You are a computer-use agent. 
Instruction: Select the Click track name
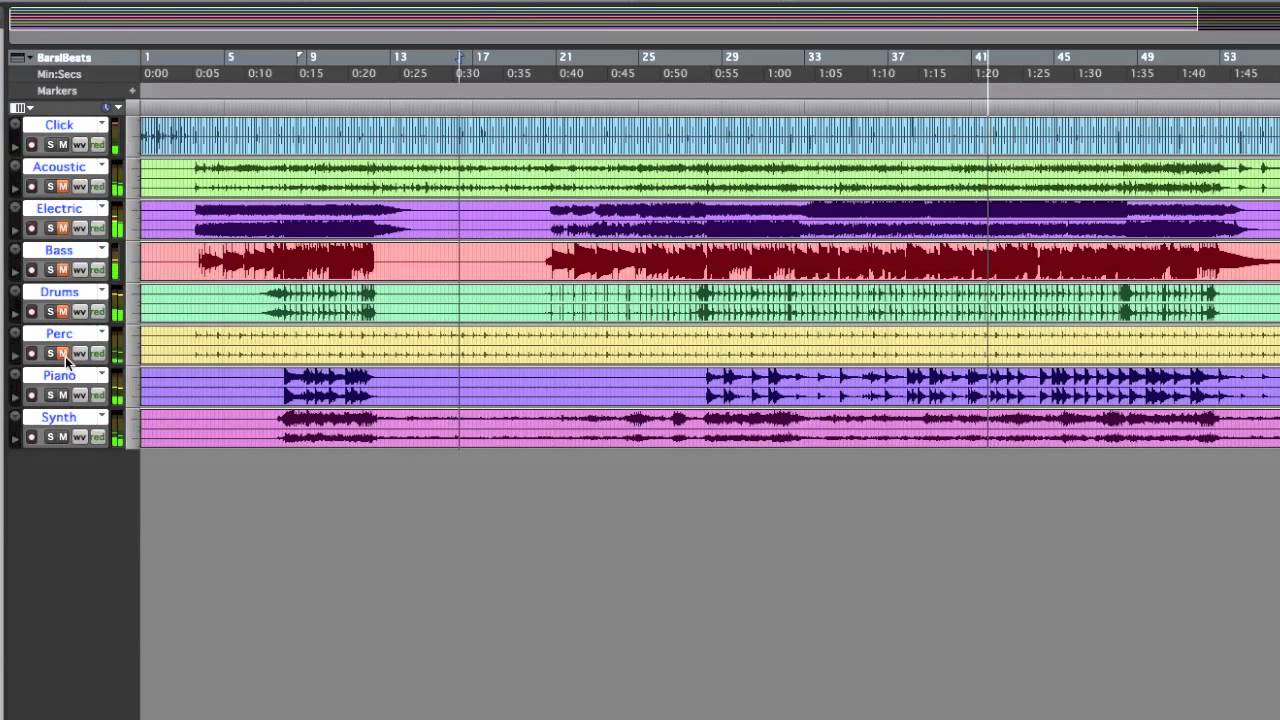coord(59,124)
